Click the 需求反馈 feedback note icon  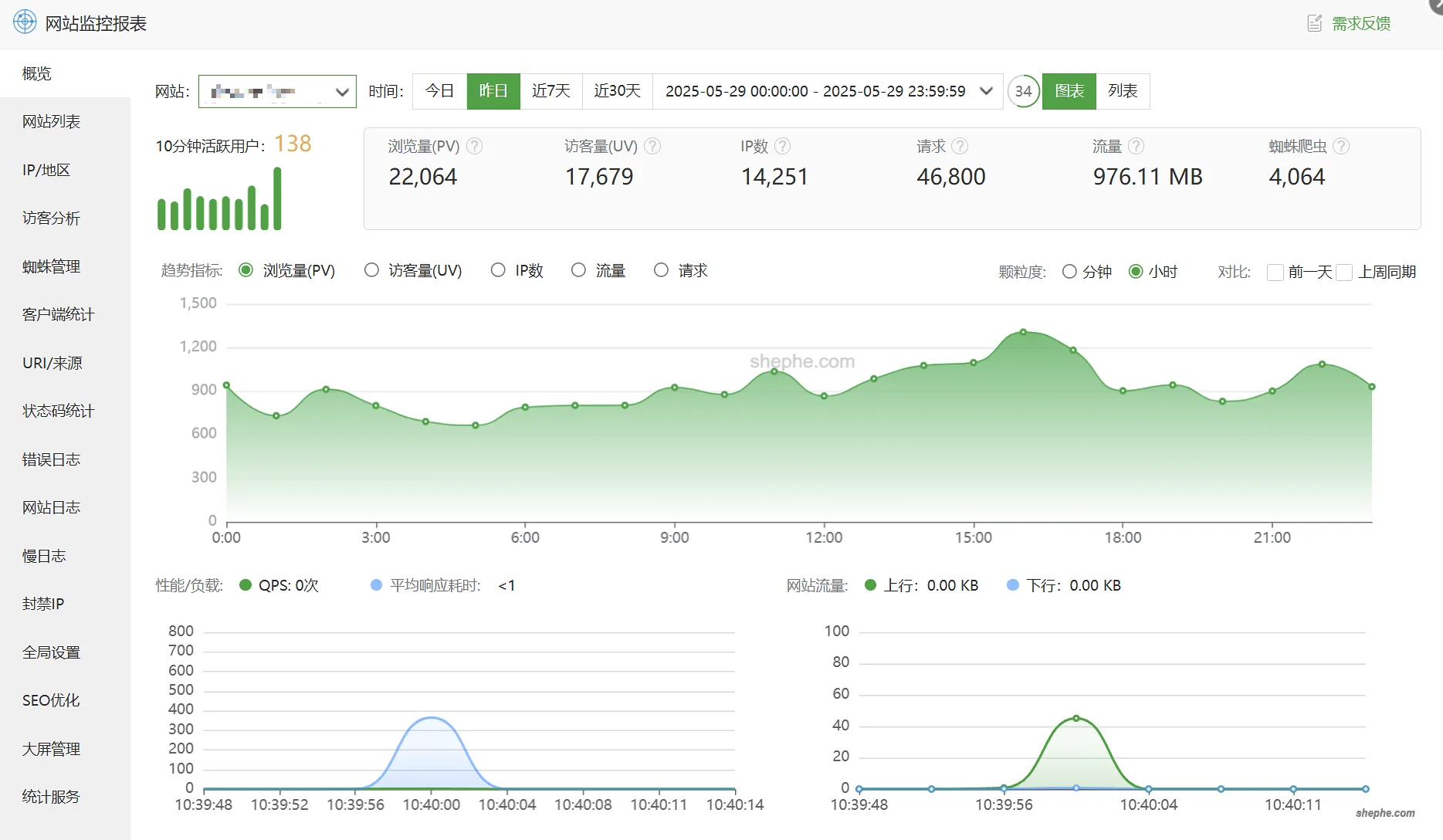point(1314,23)
